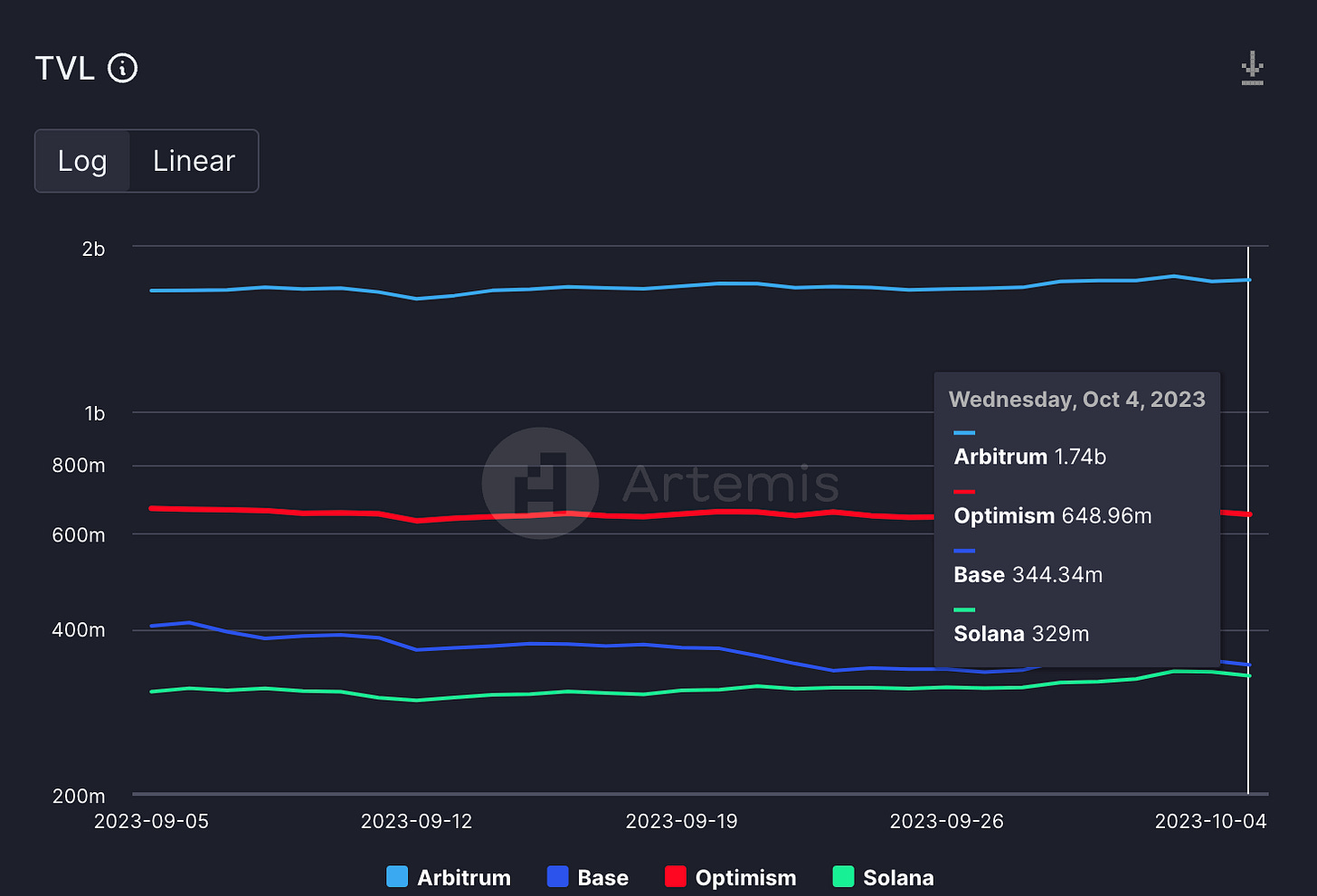The width and height of the screenshot is (1317, 896).
Task: Click the 2023-09-19 x-axis label
Action: click(681, 821)
